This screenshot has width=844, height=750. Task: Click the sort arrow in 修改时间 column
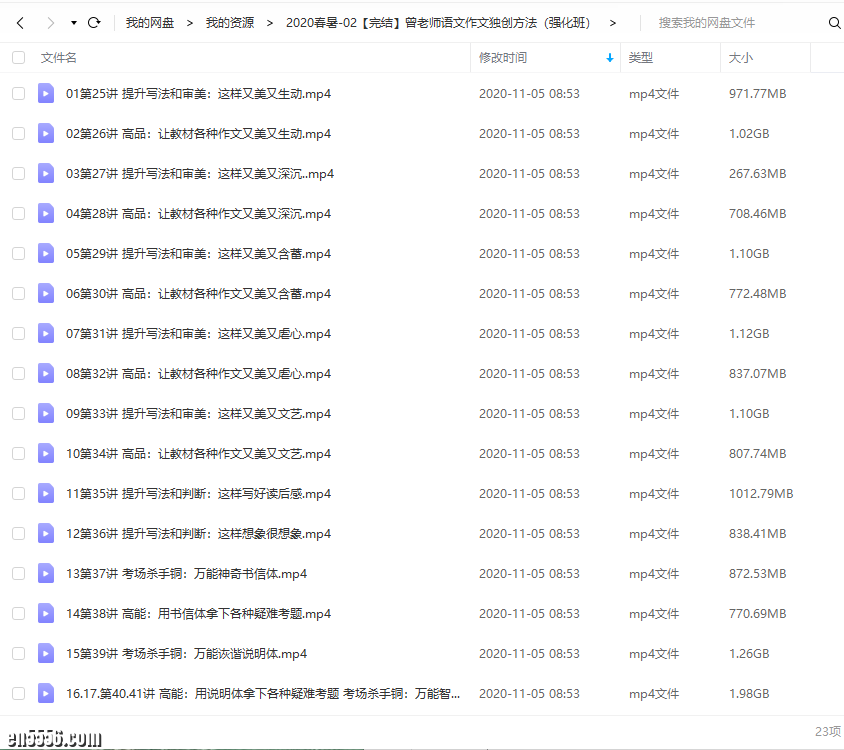coord(610,58)
